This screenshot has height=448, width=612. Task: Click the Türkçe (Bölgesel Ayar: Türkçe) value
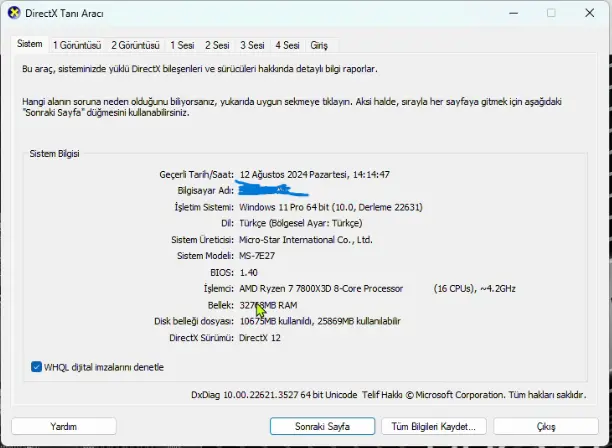pos(301,223)
